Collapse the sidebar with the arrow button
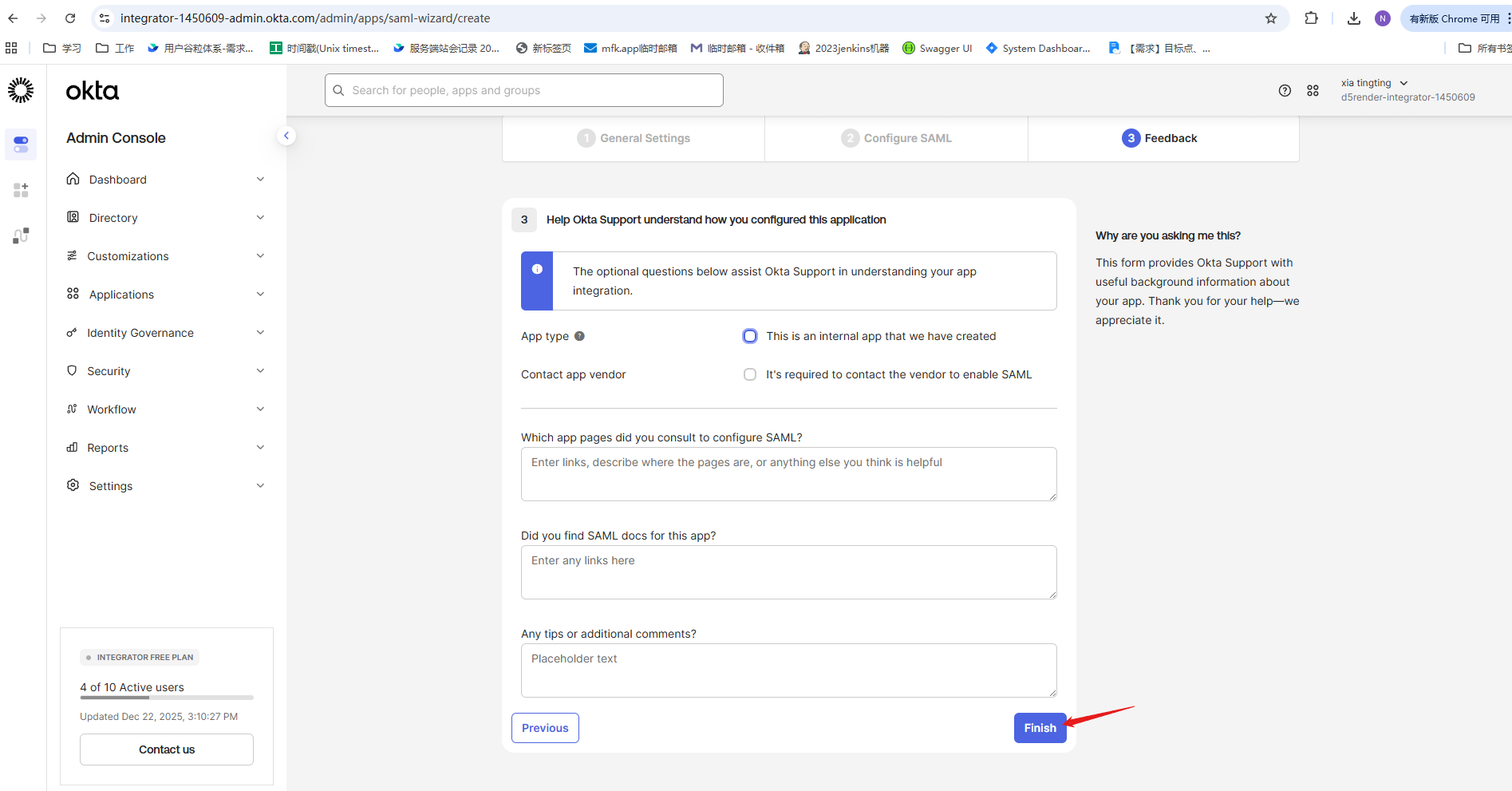Screen dimensions: 1512x791 click(x=286, y=136)
